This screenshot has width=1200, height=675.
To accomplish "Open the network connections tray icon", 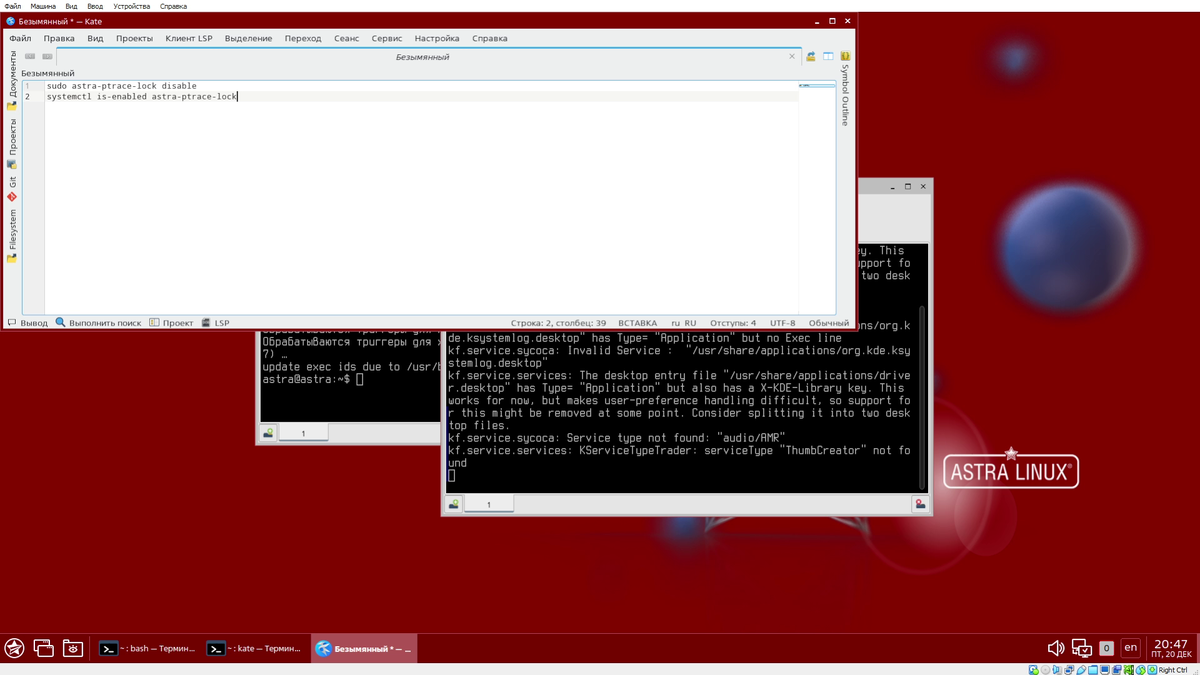I will [1082, 648].
